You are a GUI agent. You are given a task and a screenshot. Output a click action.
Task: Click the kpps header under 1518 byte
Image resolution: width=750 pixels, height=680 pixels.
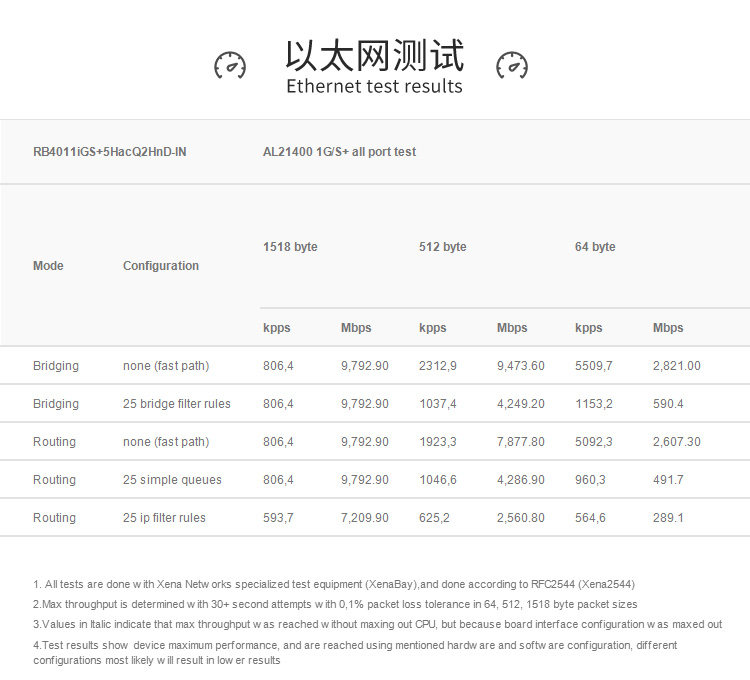coord(276,328)
